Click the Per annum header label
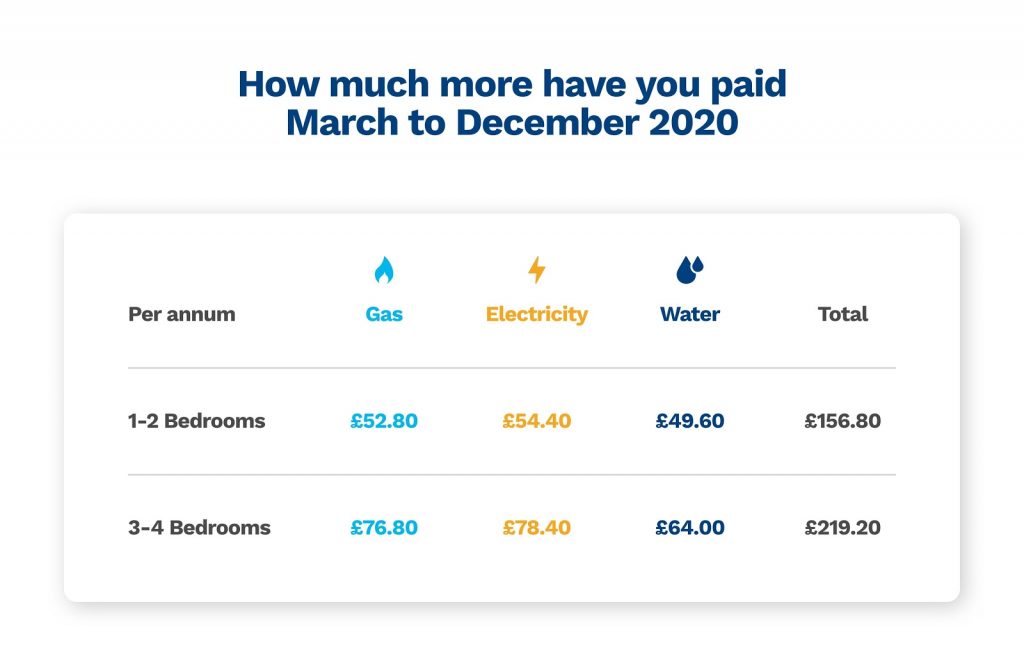This screenshot has height=666, width=1024. click(182, 314)
